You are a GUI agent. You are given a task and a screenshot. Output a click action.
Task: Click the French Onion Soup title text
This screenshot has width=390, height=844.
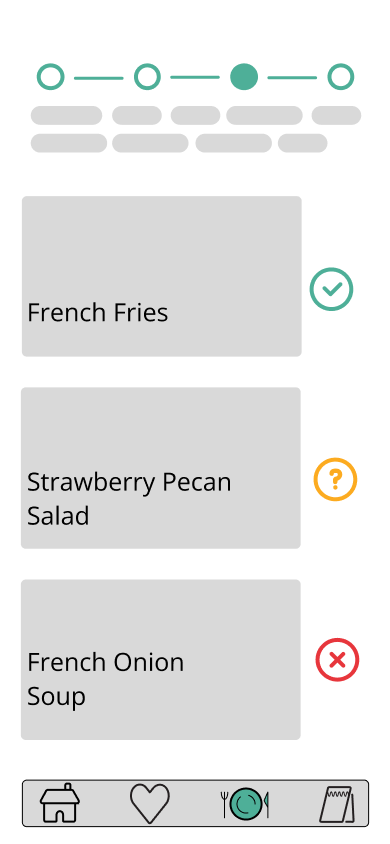105,679
